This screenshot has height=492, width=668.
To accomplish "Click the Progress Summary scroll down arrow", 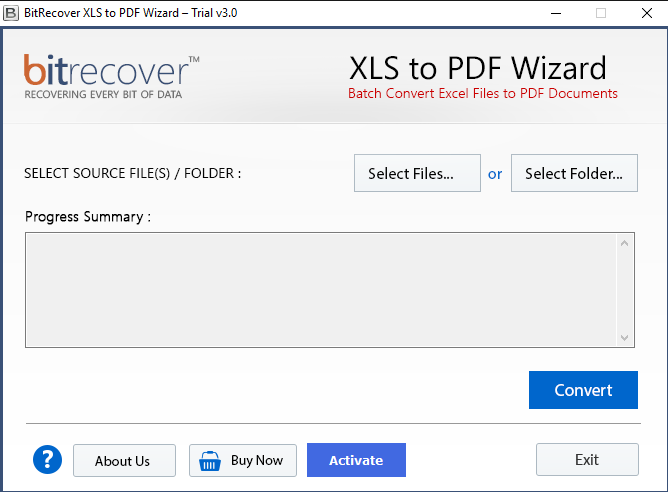I will click(x=625, y=338).
